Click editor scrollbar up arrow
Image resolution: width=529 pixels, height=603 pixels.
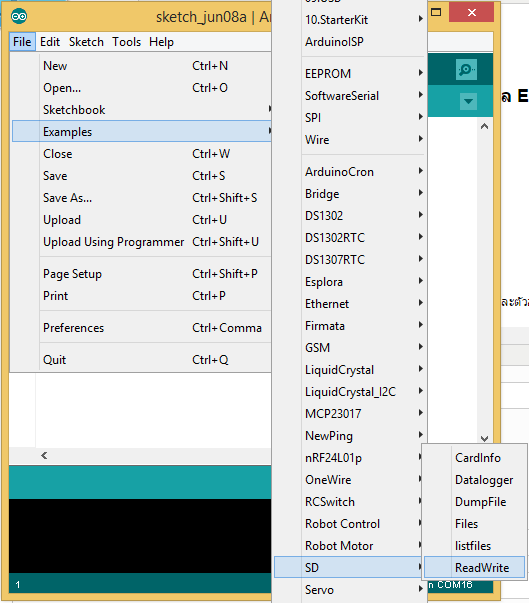(x=484, y=126)
